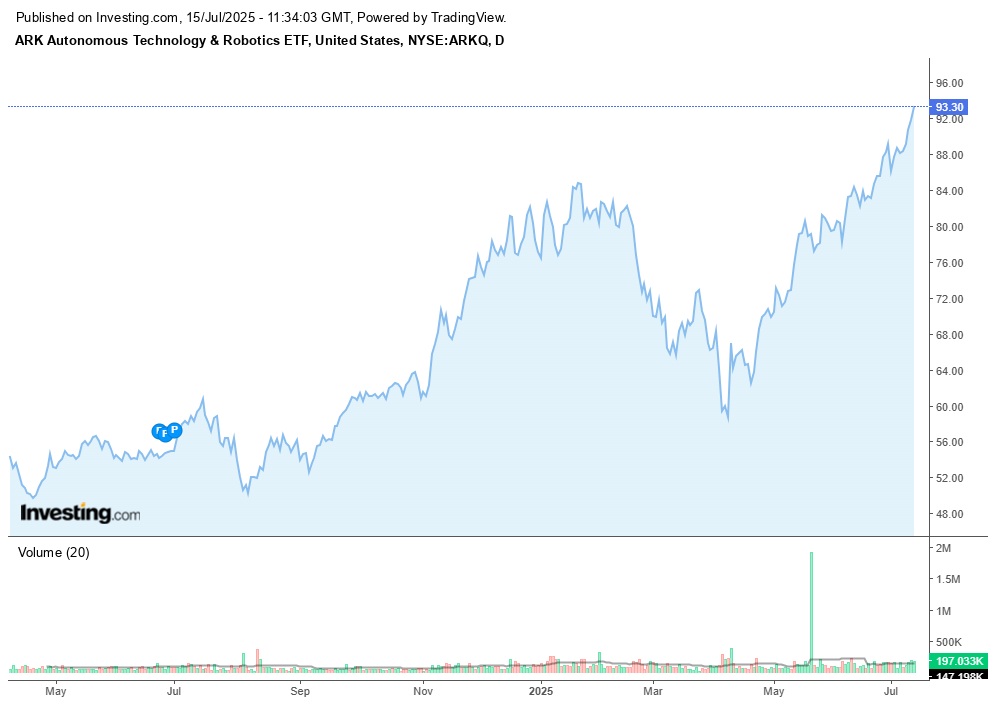The height and width of the screenshot is (704, 995).
Task: Click the Nov label on time axis
Action: 423,691
